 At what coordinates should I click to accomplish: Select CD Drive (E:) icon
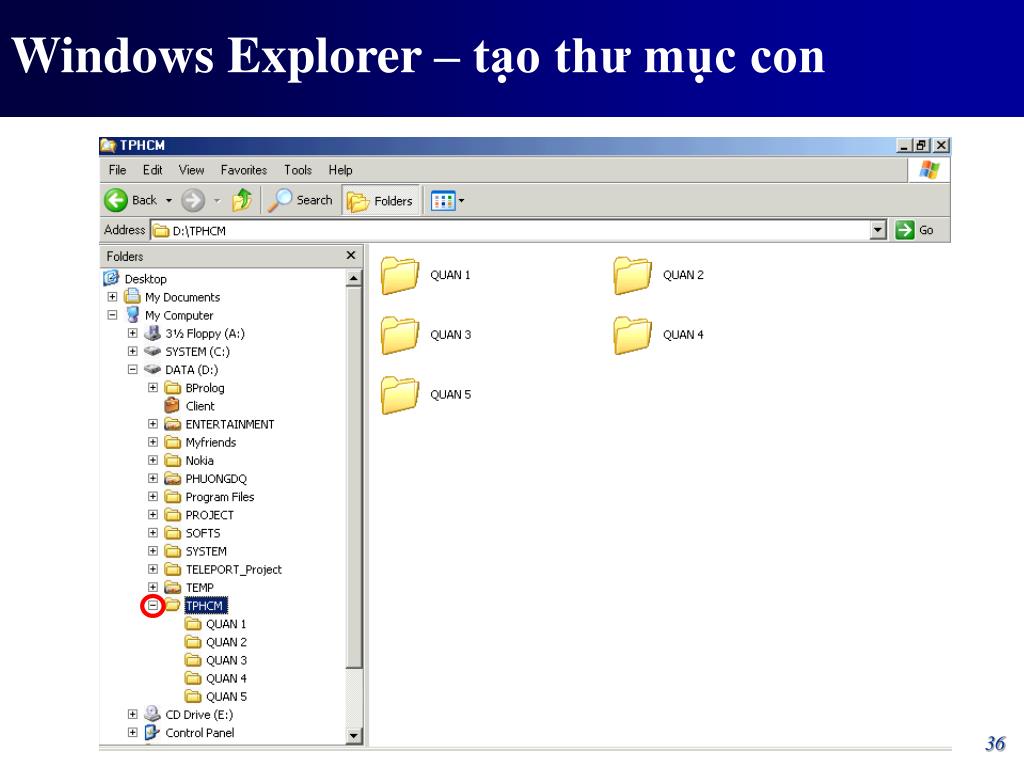click(x=152, y=714)
